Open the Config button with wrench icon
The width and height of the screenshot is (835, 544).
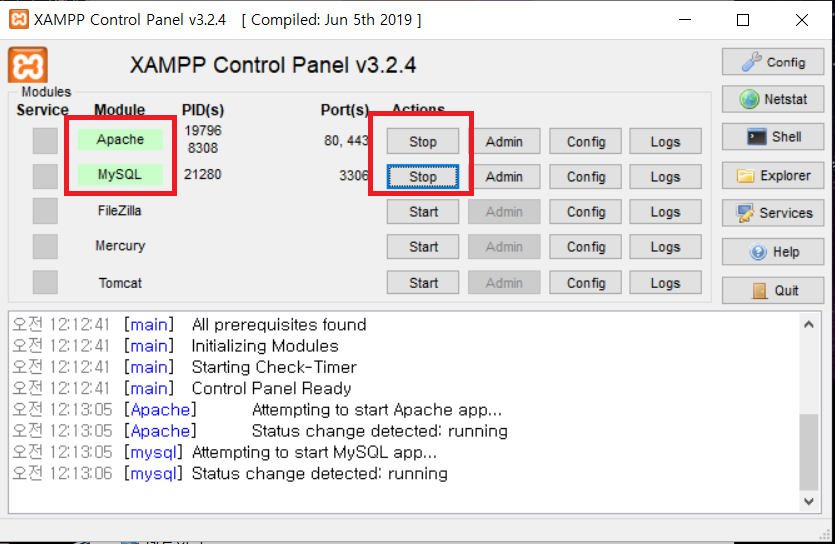click(773, 62)
